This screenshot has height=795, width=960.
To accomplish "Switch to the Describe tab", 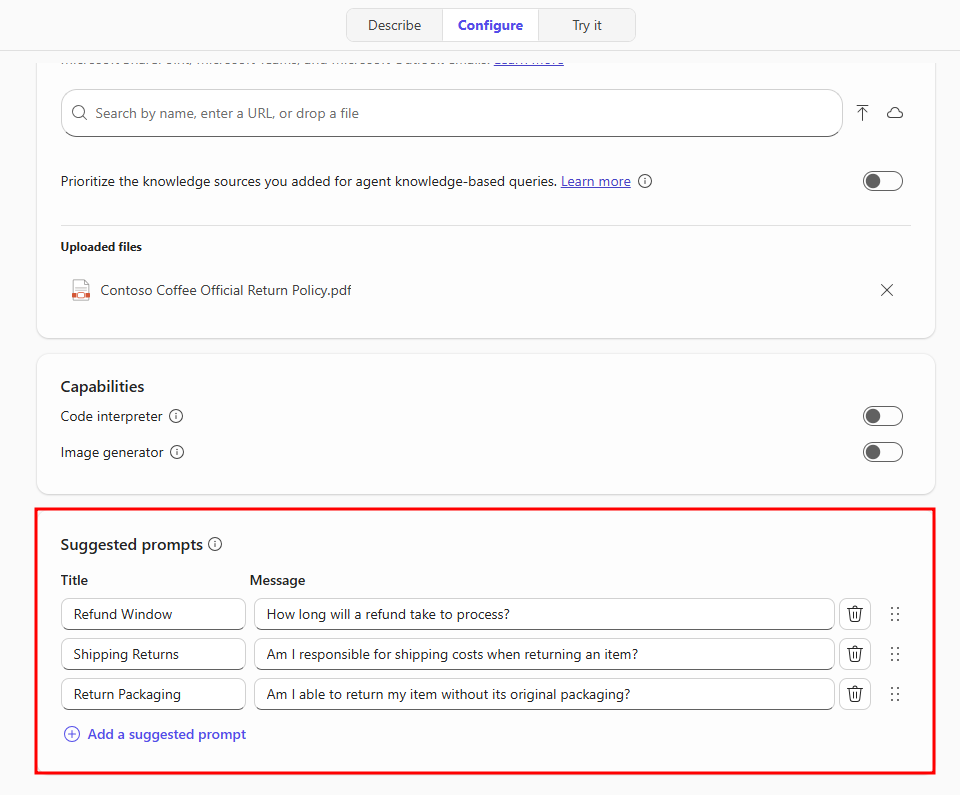I will pos(394,25).
